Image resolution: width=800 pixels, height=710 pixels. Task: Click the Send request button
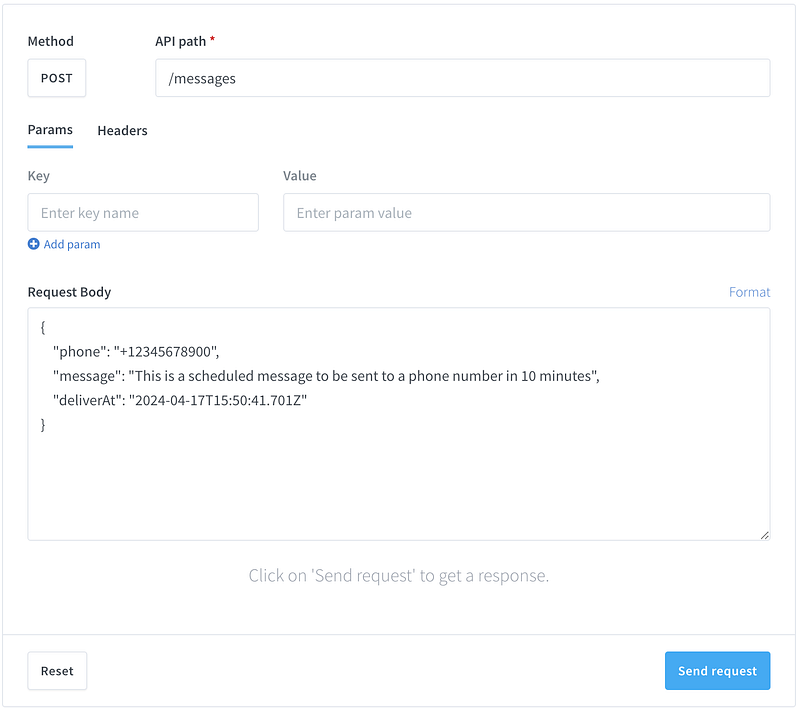point(717,671)
